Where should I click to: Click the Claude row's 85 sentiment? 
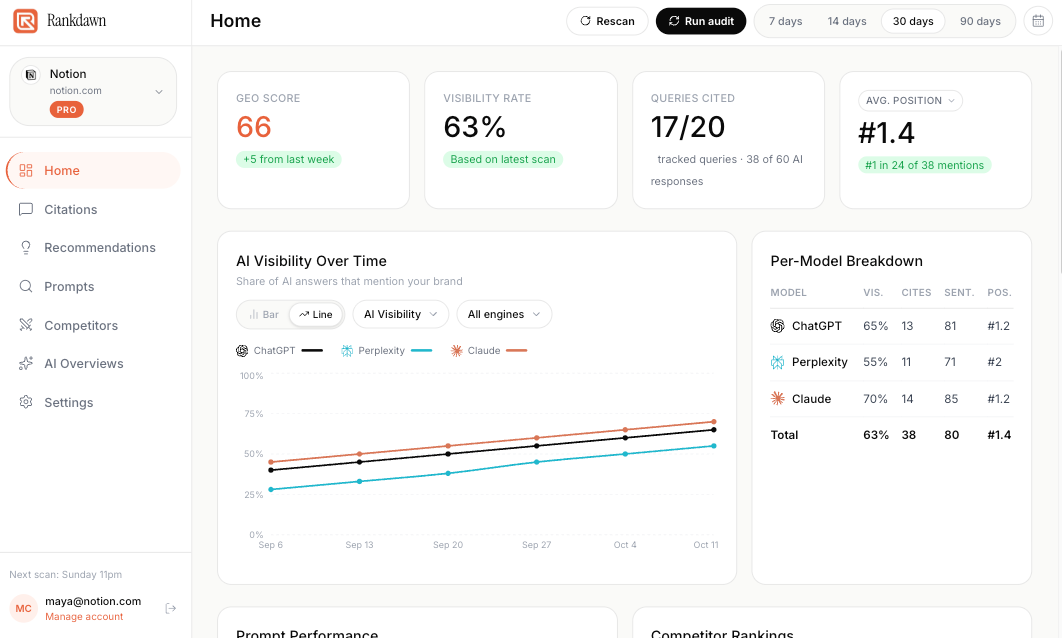coord(951,399)
